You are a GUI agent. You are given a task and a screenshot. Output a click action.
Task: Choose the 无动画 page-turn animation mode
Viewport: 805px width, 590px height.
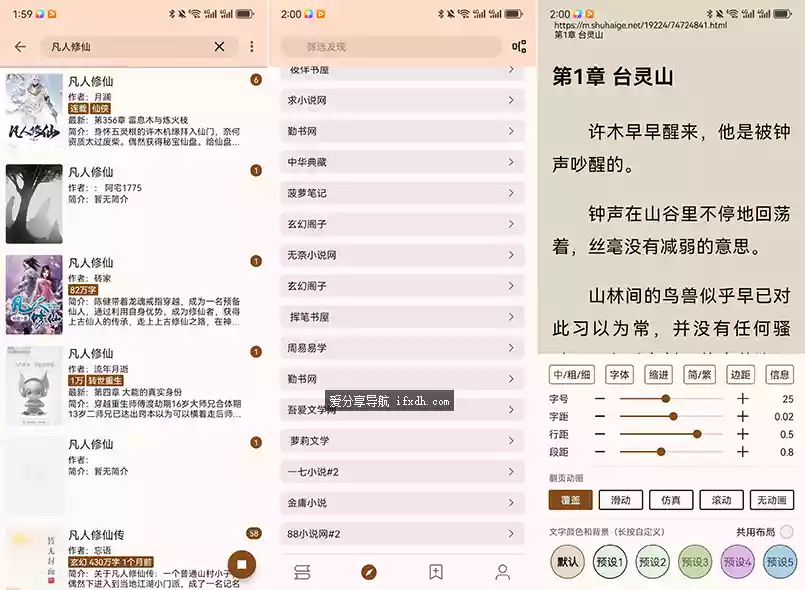773,499
